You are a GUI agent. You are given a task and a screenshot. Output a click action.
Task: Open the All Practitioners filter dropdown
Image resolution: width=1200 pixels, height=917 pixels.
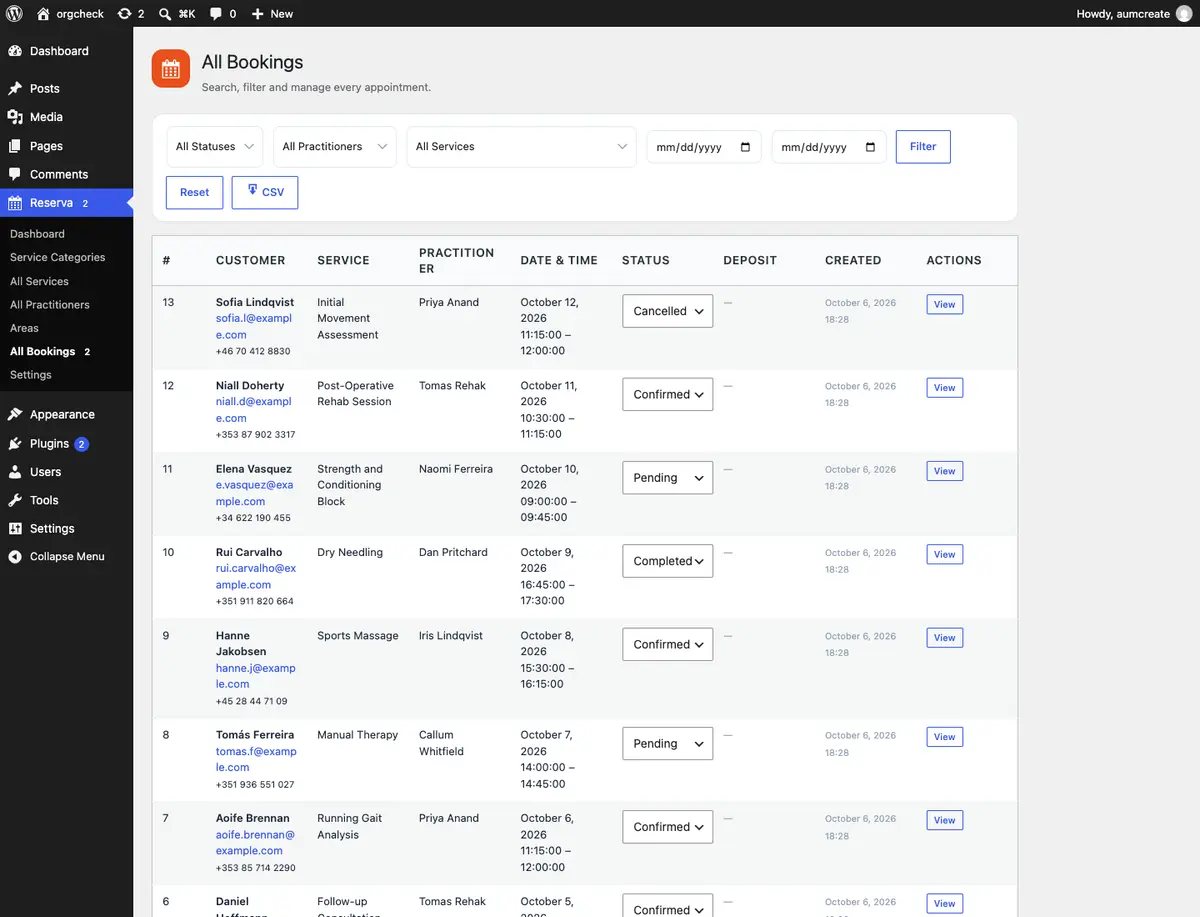point(335,146)
